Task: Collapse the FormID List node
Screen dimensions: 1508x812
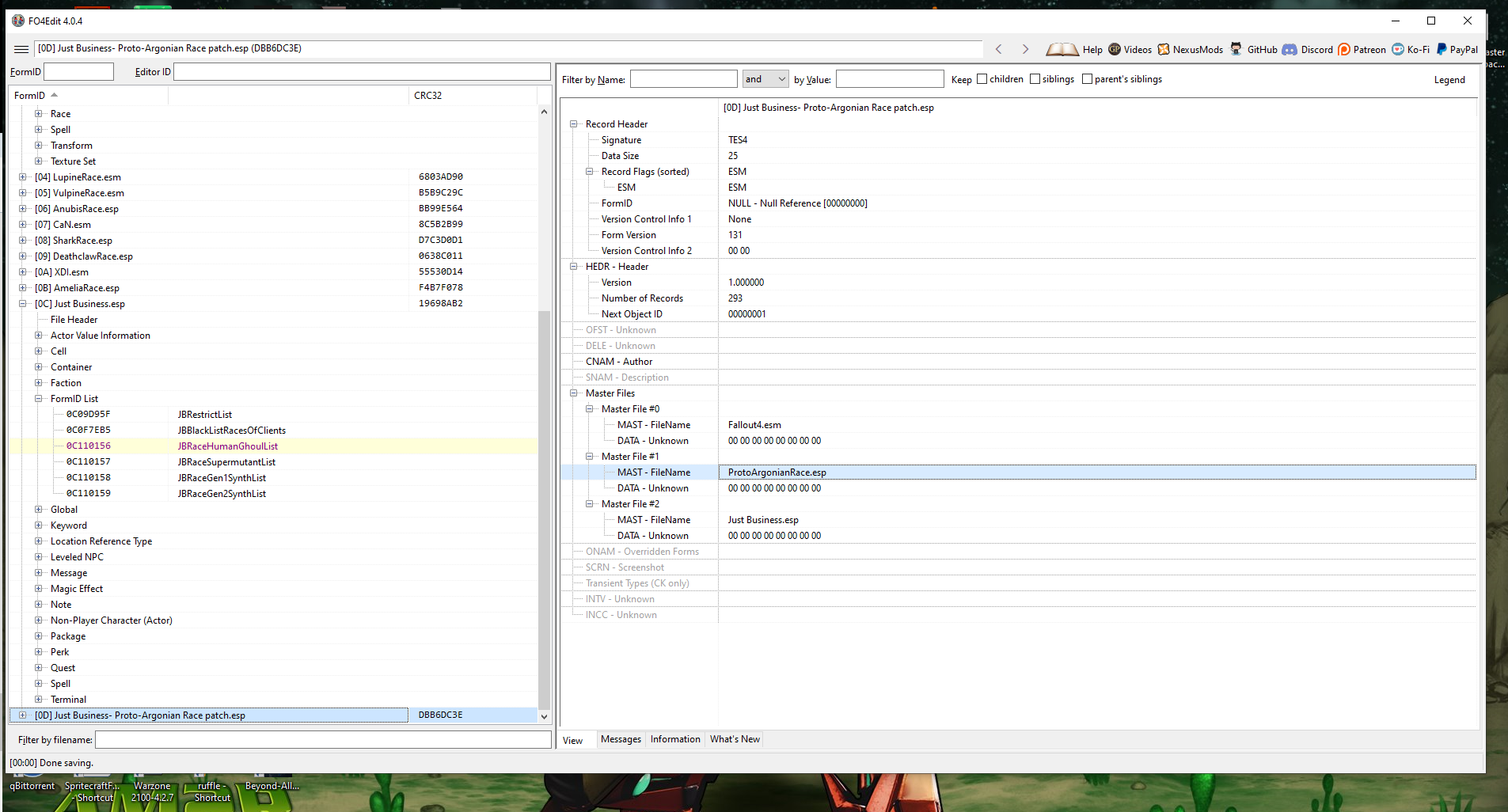Action: (x=39, y=399)
